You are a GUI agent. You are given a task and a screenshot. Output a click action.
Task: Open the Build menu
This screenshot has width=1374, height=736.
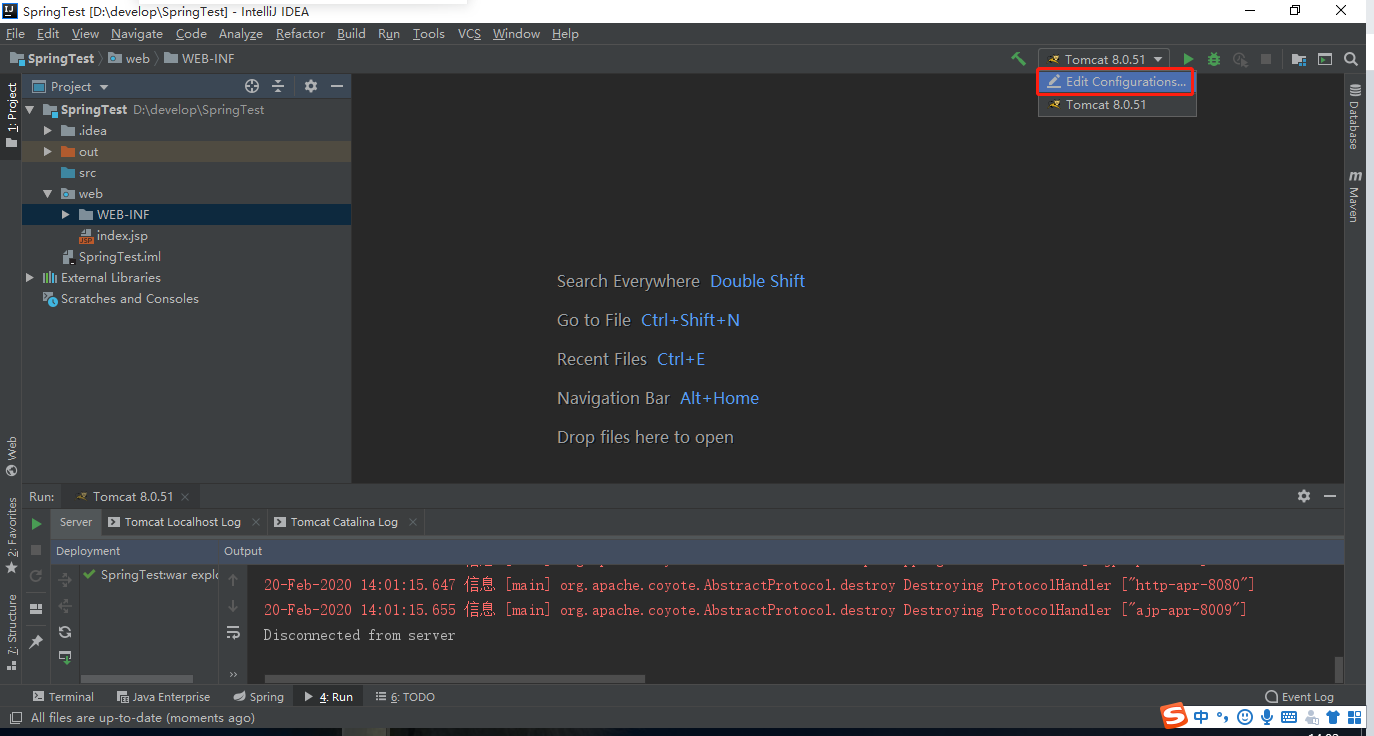pyautogui.click(x=351, y=33)
